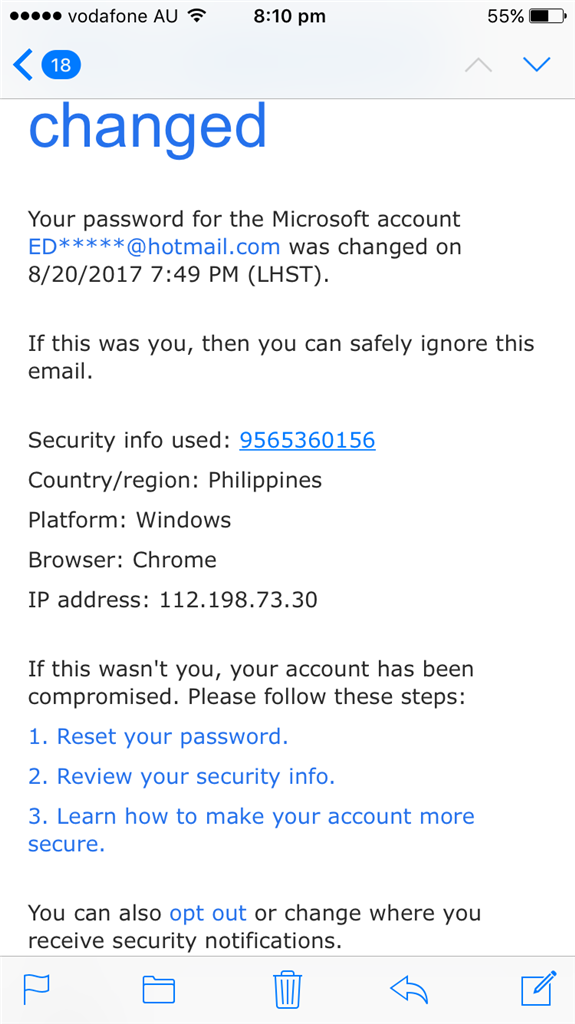Image resolution: width=575 pixels, height=1024 pixels.
Task: Move message using the folder icon
Action: click(x=159, y=989)
